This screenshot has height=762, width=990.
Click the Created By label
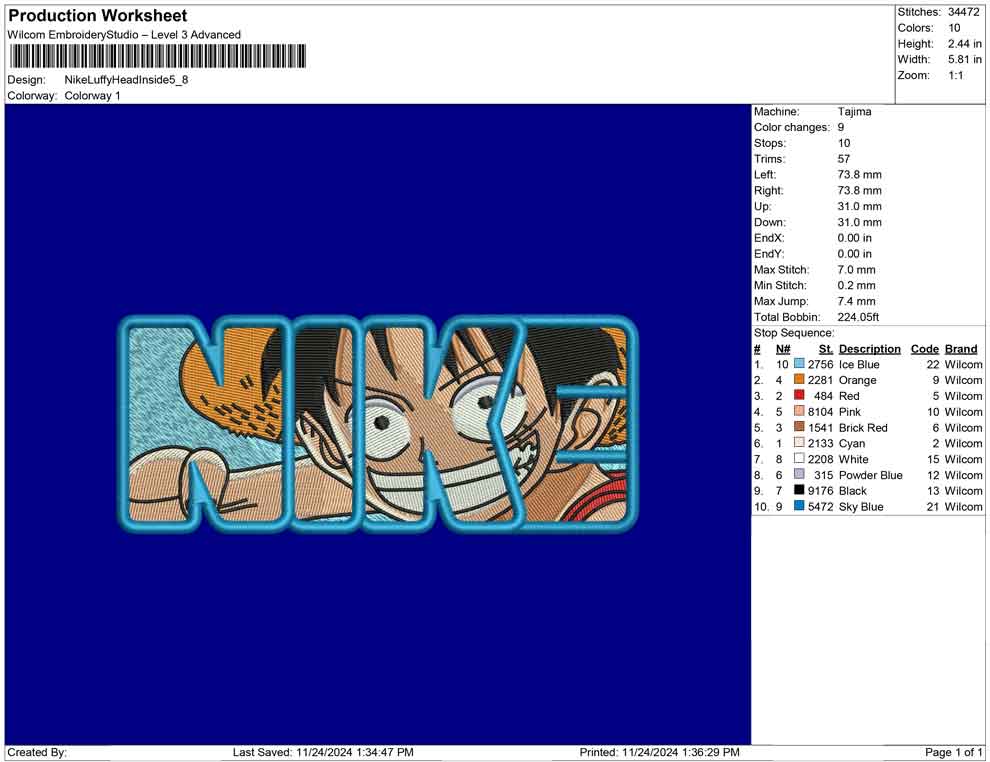pyautogui.click(x=37, y=752)
